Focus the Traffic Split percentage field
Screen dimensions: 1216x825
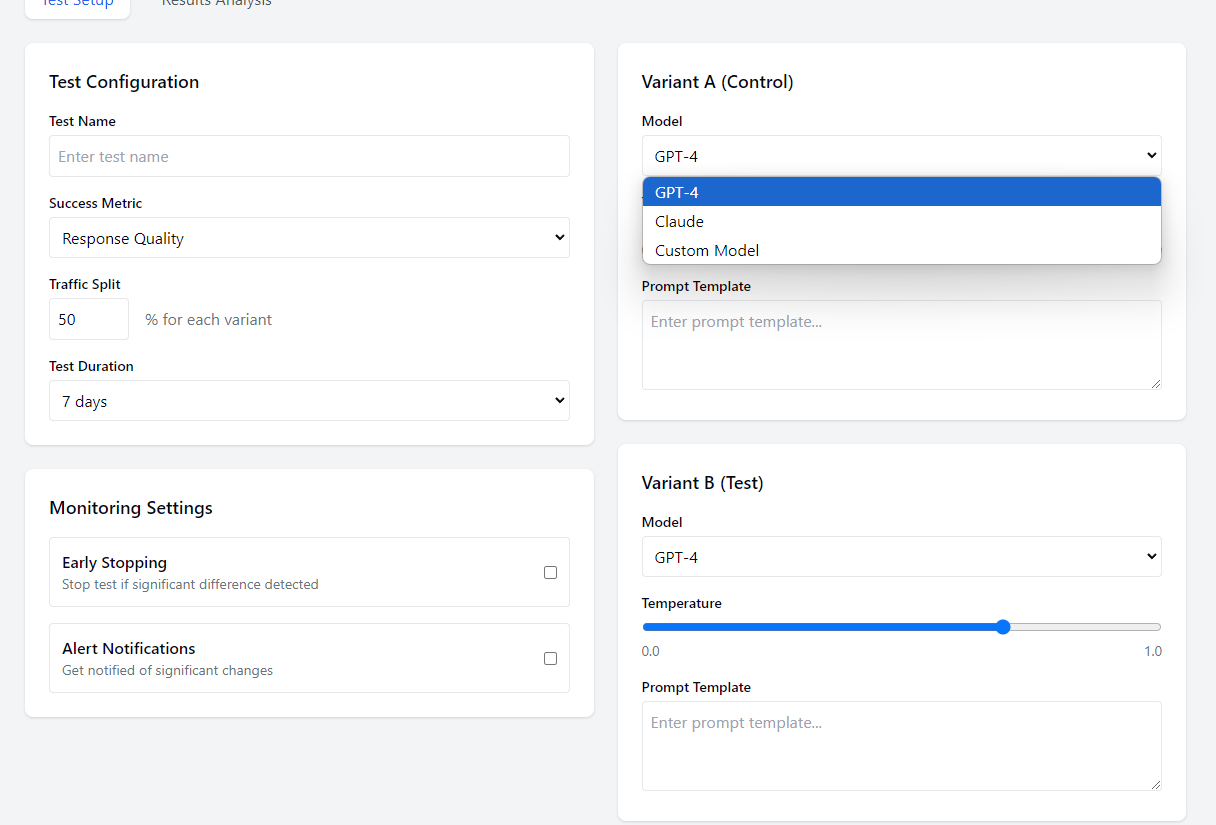[89, 319]
